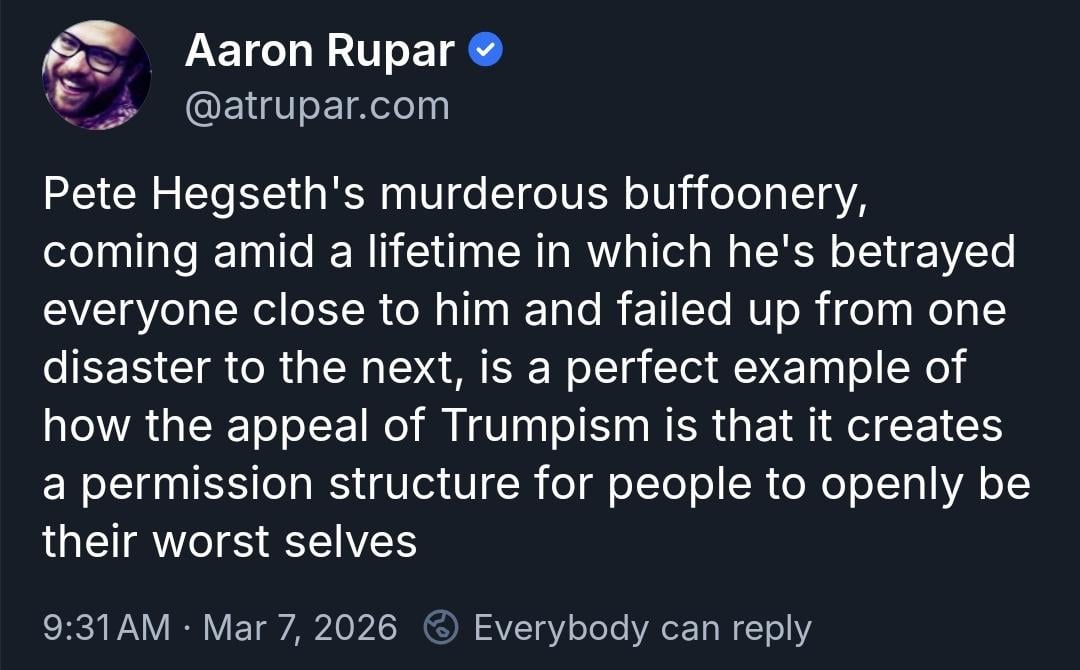Click the blue verified checkmark badge

click(x=486, y=50)
